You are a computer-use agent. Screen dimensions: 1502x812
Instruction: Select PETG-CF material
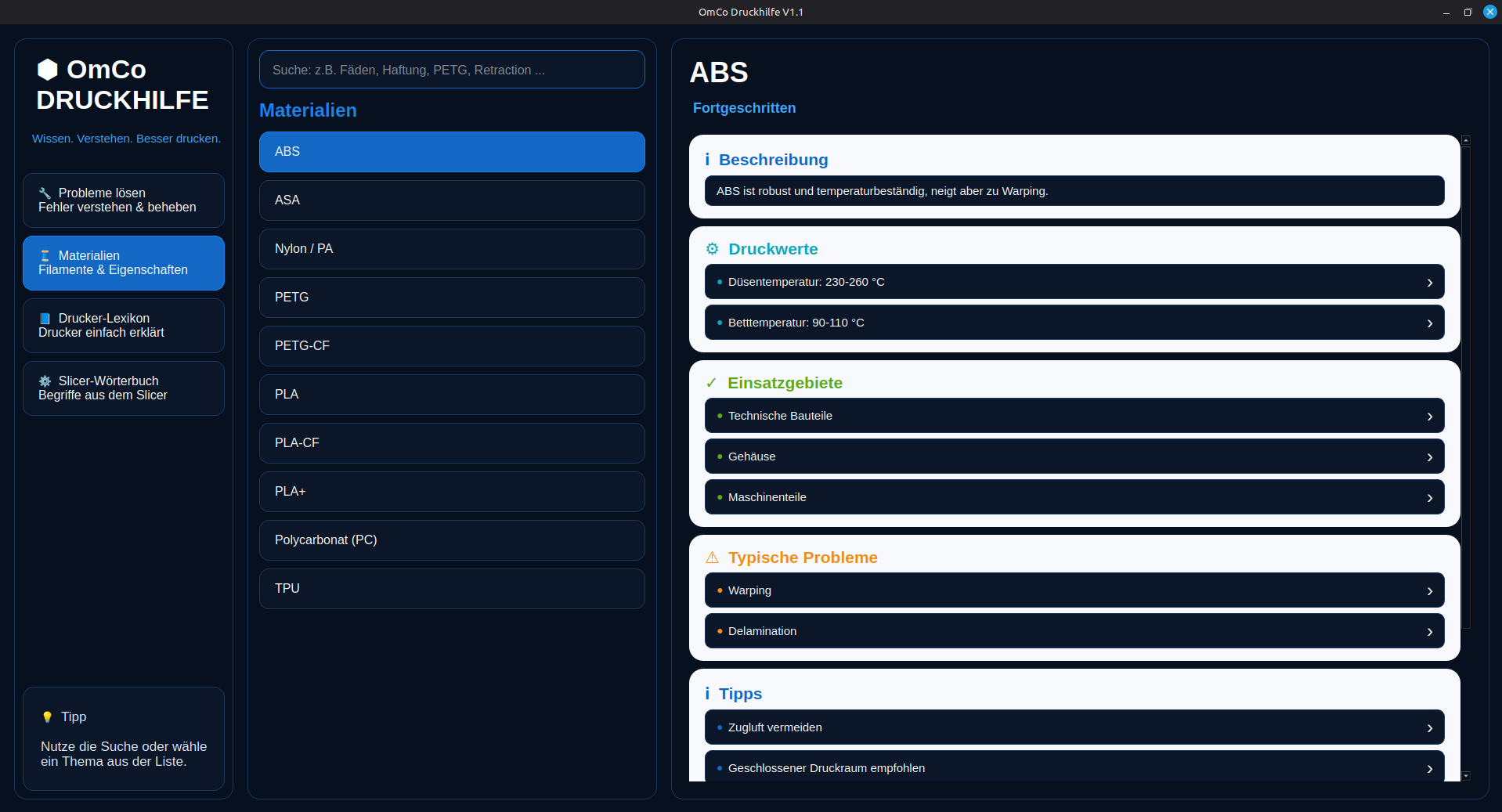click(452, 346)
